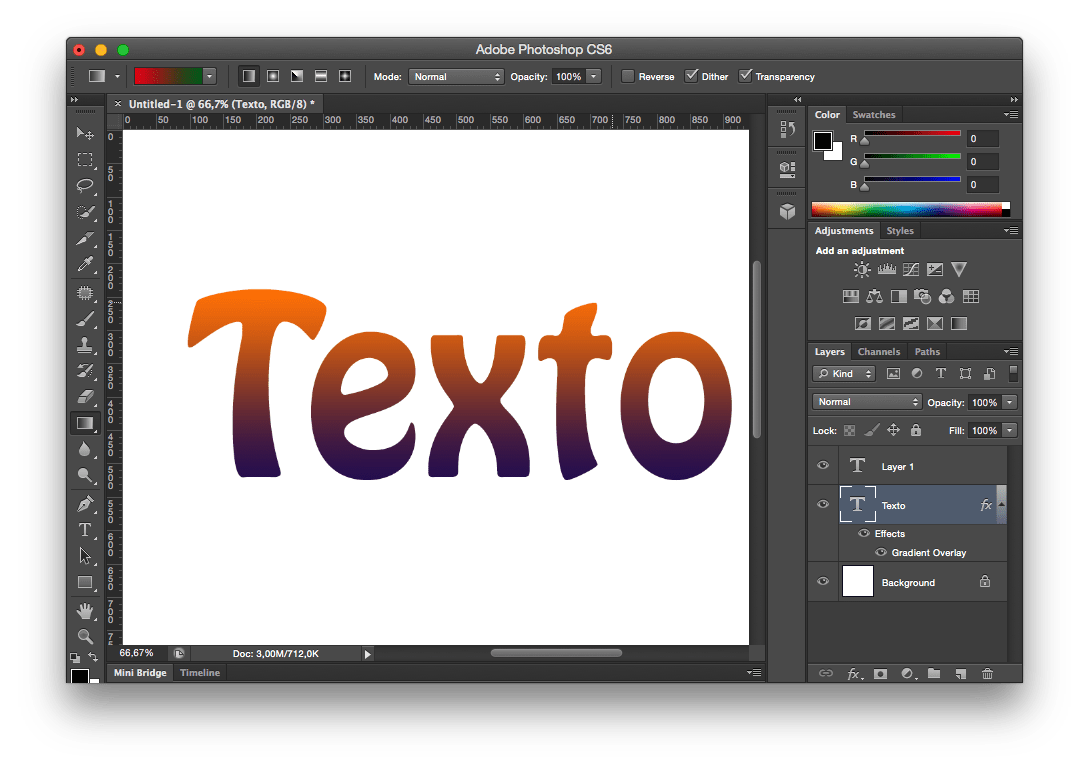The width and height of the screenshot is (1089, 773).
Task: Select the Quick Selection tool
Action: coord(85,212)
